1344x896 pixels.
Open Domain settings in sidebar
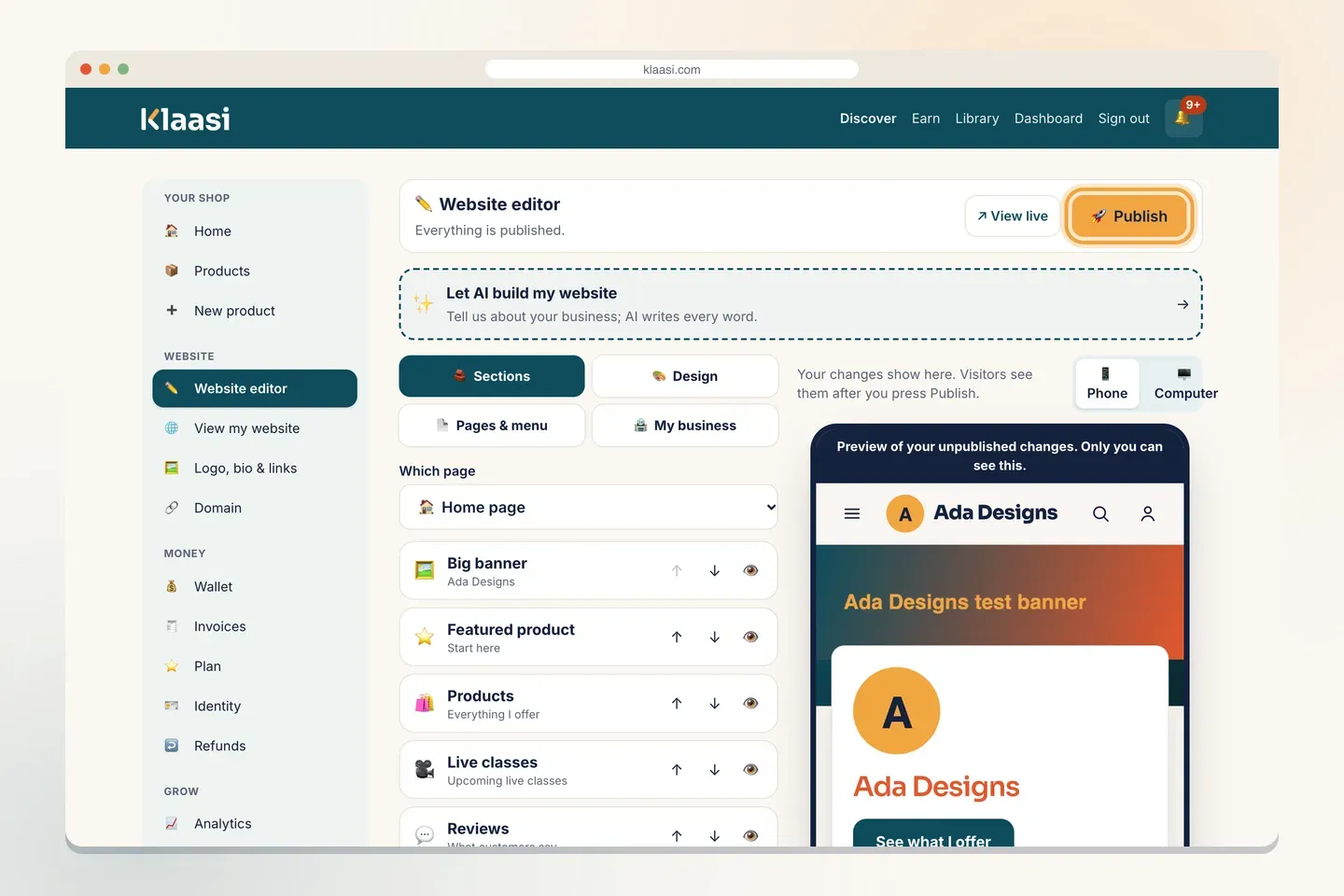[255, 508]
